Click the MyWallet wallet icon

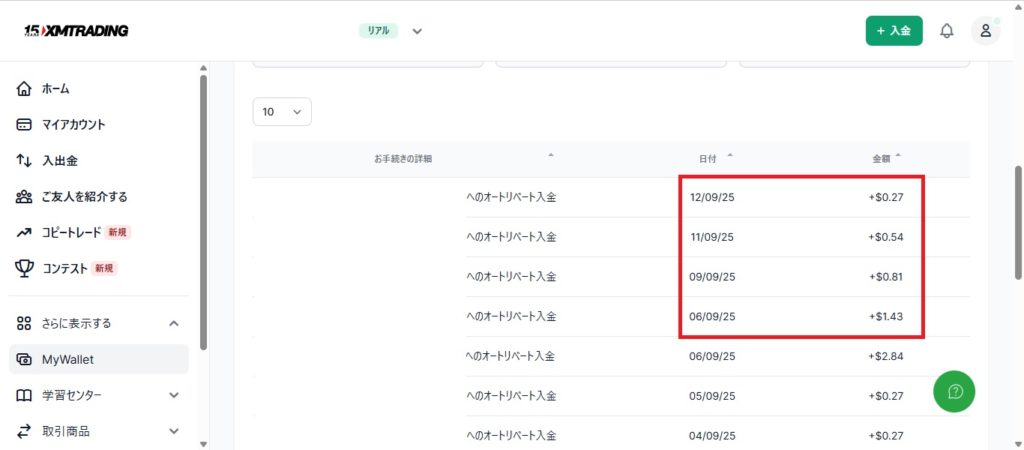click(25, 360)
